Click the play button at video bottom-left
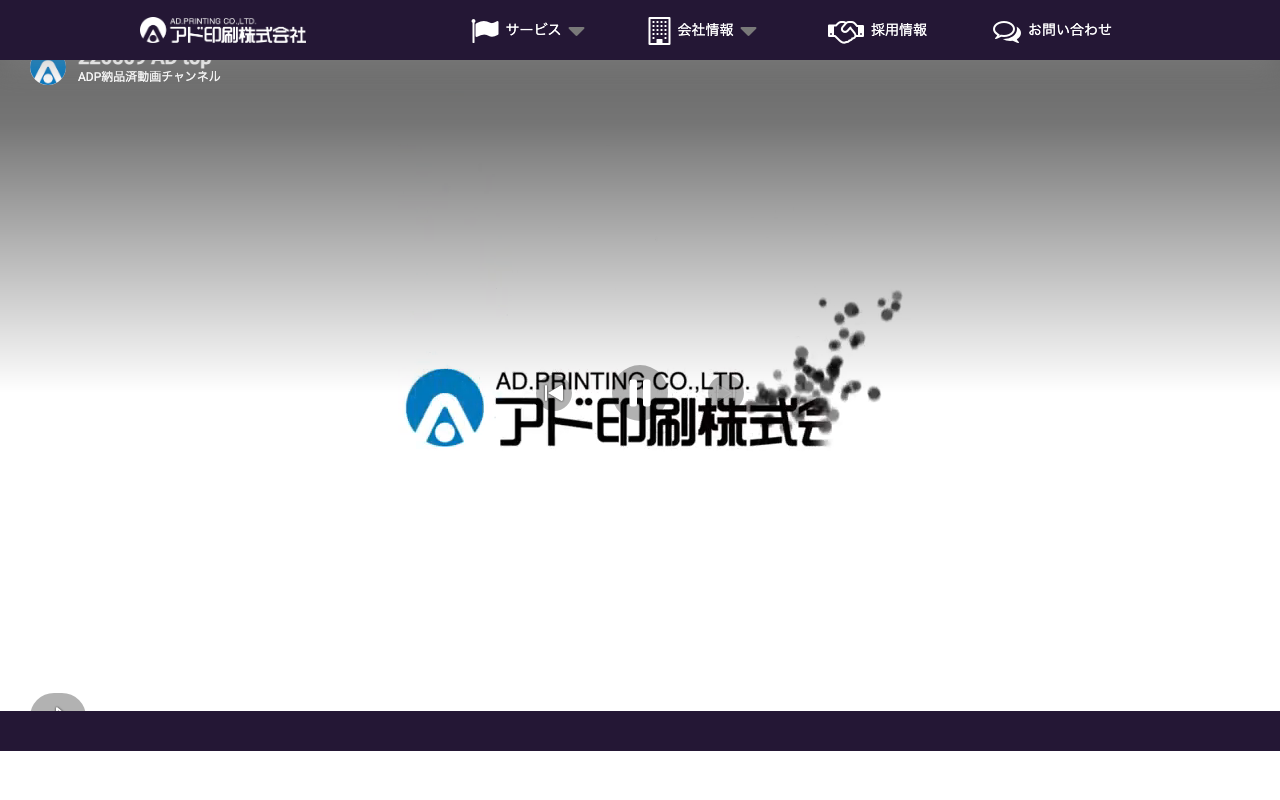Image resolution: width=1280 pixels, height=800 pixels. tap(58, 702)
